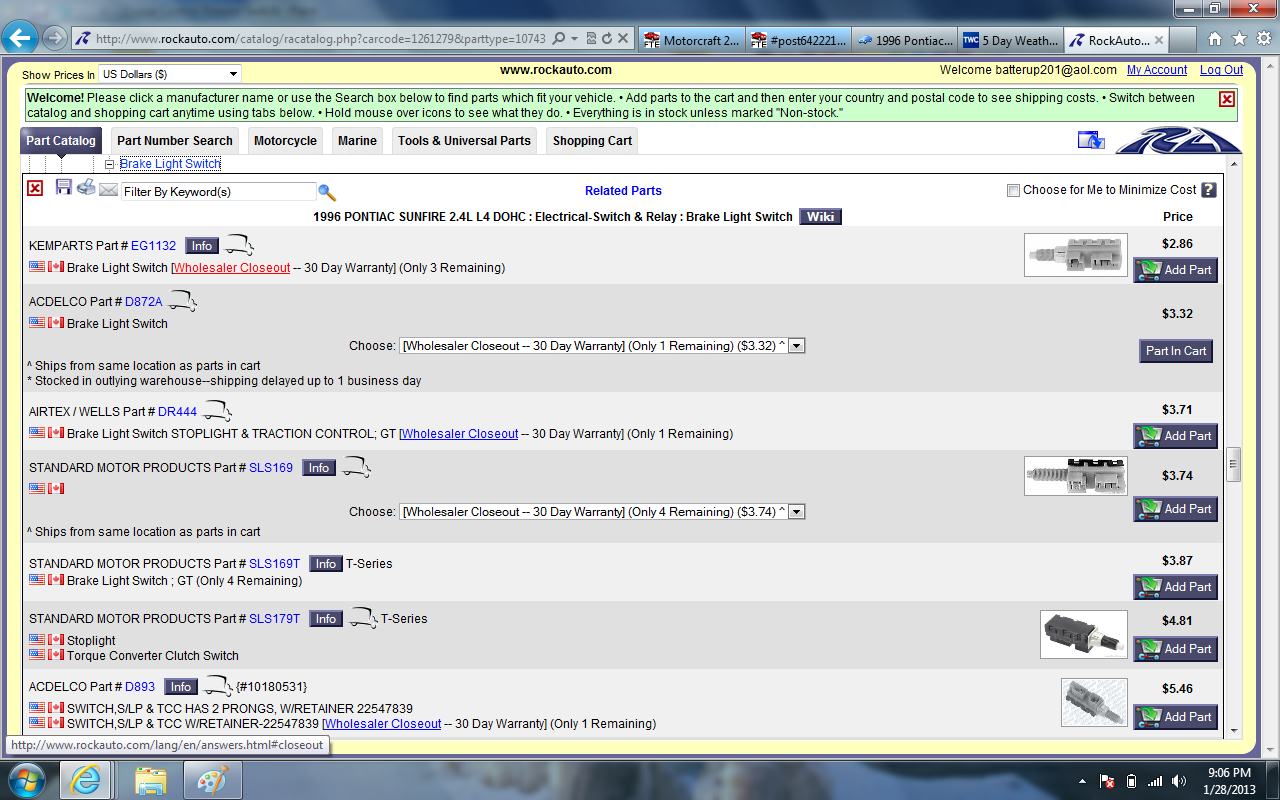This screenshot has height=800, width=1280.
Task: Open the Windows Start menu
Action: pyautogui.click(x=25, y=780)
